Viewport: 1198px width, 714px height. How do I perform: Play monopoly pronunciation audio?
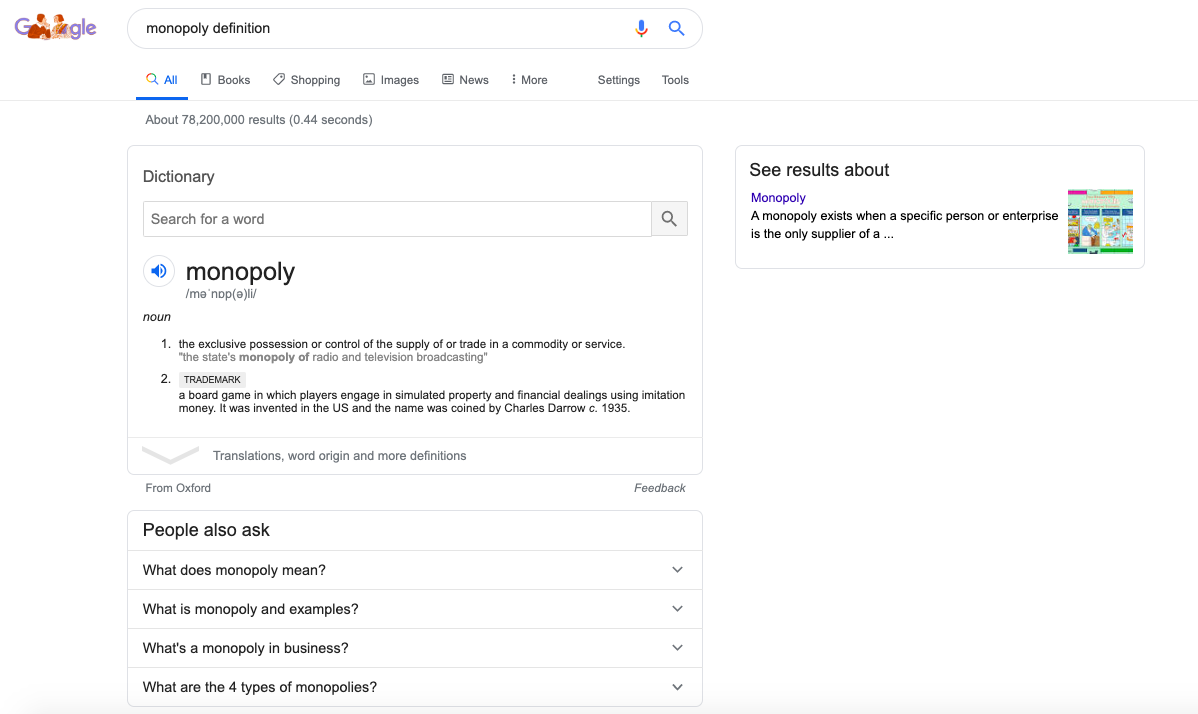159,271
